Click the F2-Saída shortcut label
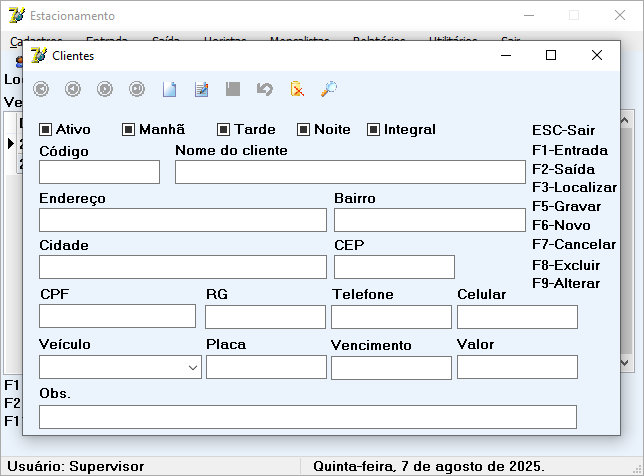Image resolution: width=644 pixels, height=476 pixels. [564, 169]
